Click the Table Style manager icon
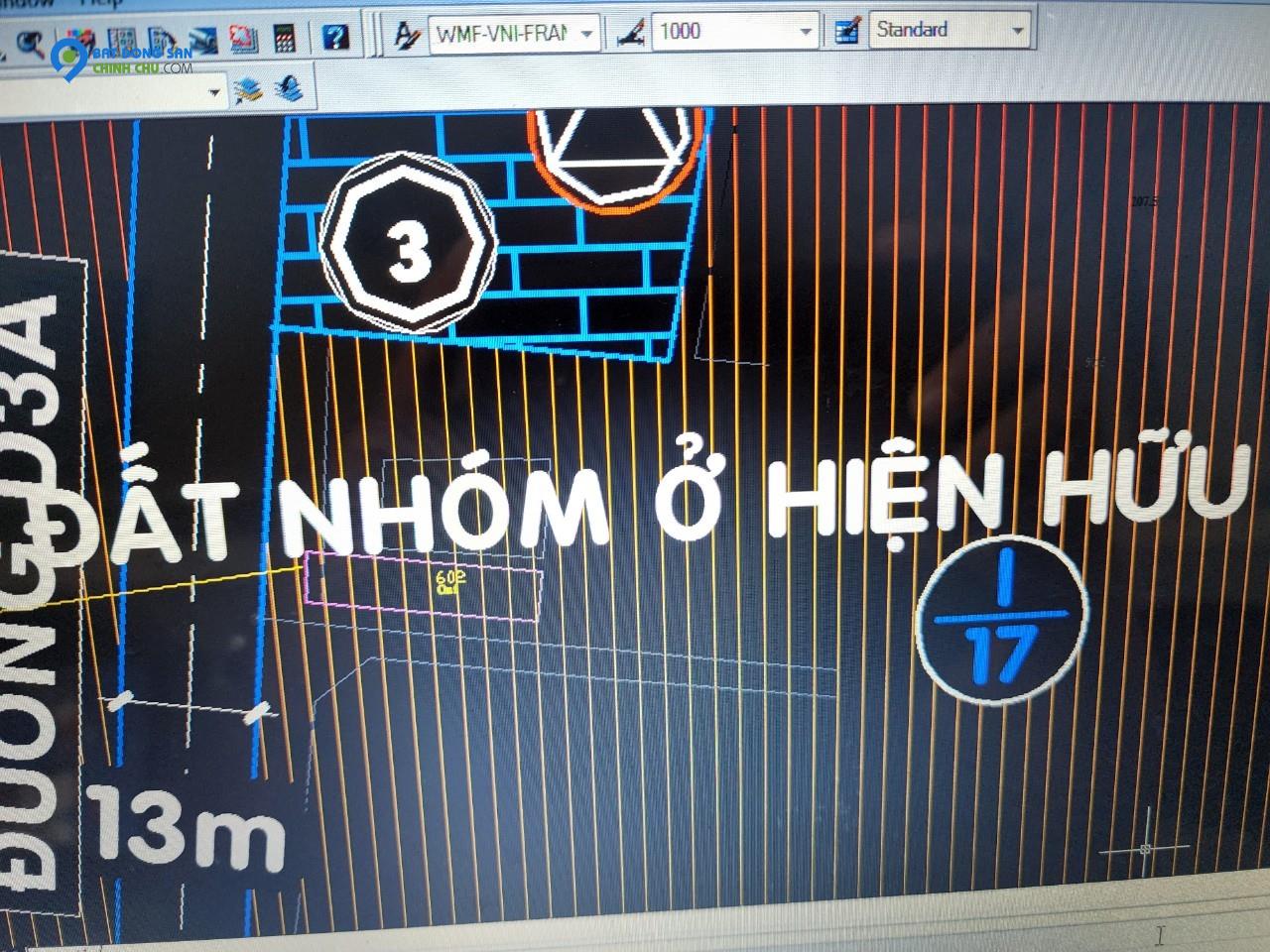Viewport: 1270px width, 952px height. [846, 31]
